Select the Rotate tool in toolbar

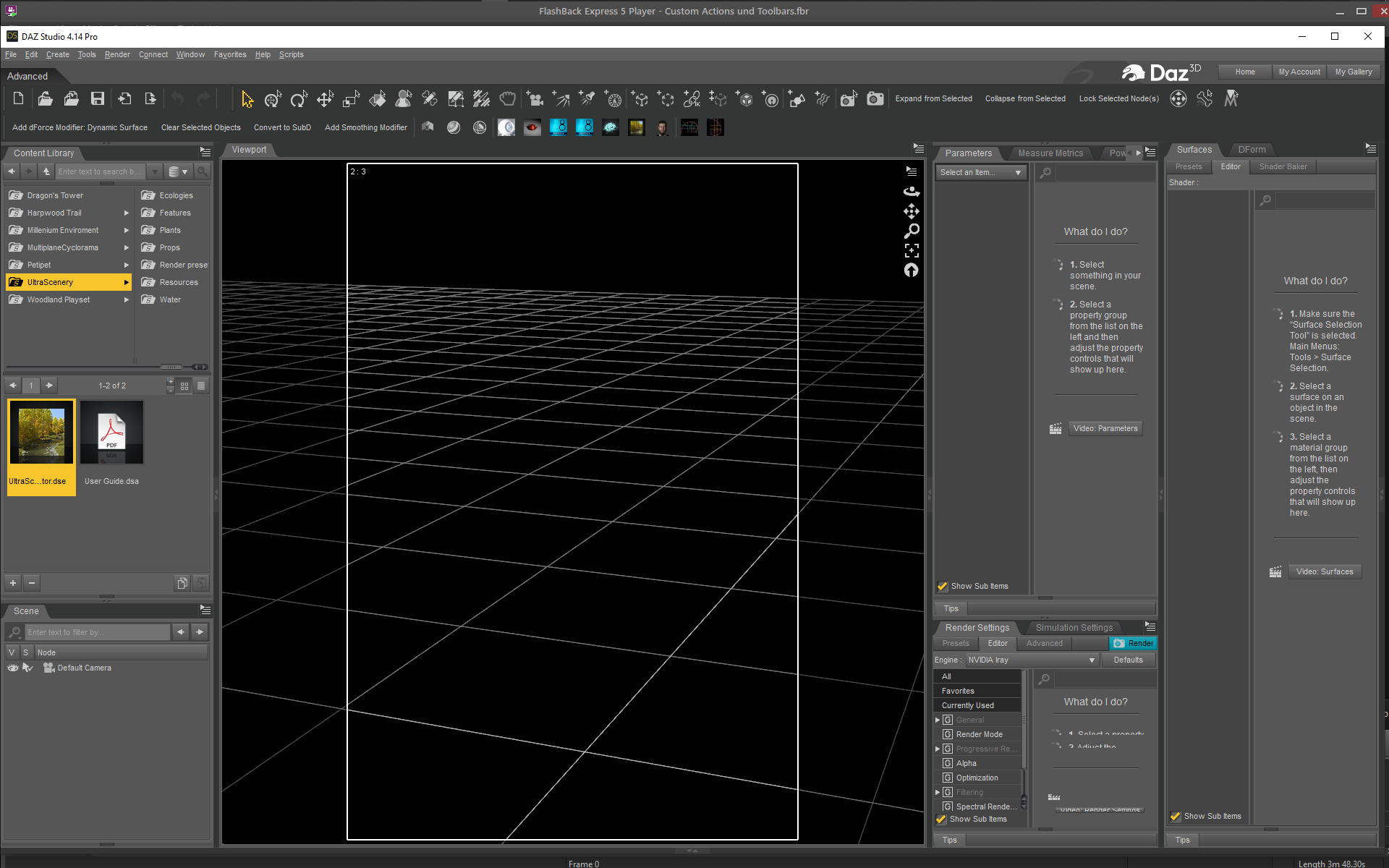[x=298, y=99]
